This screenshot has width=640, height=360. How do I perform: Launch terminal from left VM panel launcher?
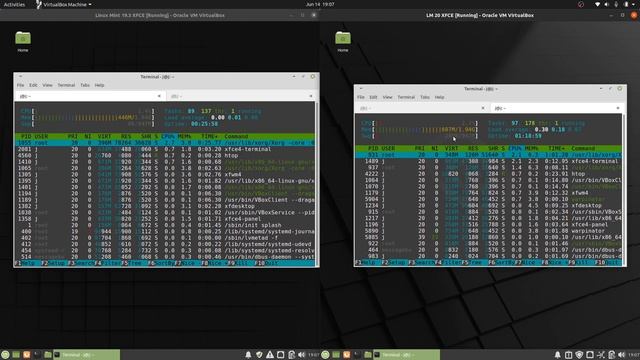(x=37, y=355)
